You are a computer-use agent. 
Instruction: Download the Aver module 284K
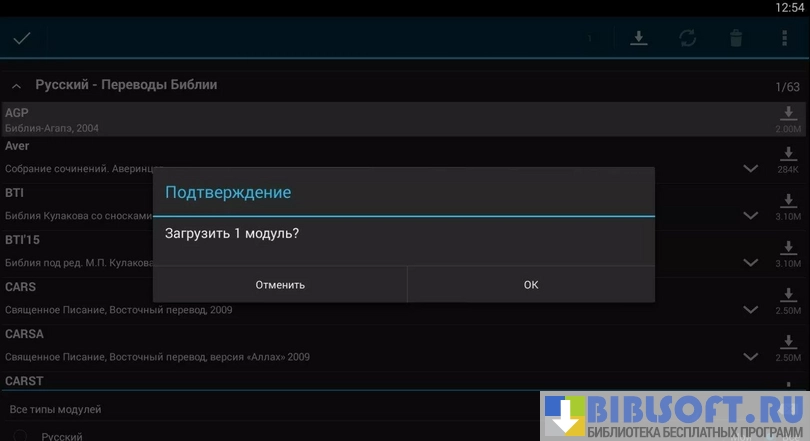tap(788, 158)
